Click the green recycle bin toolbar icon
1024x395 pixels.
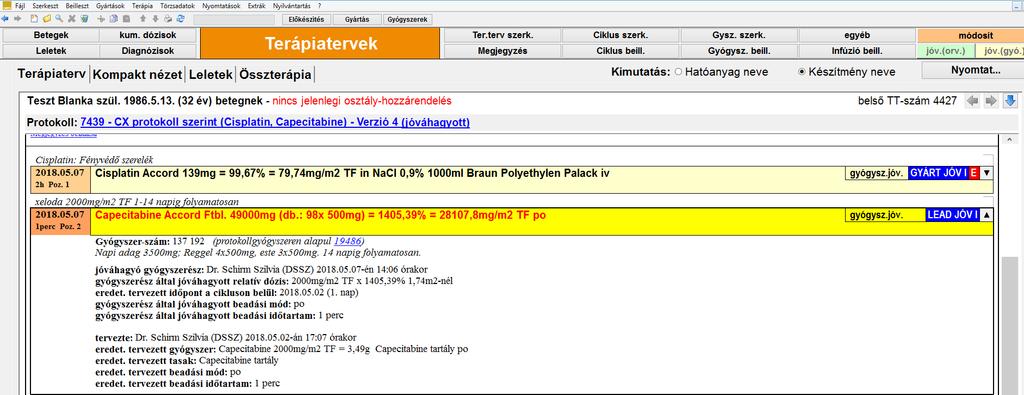tap(85, 19)
